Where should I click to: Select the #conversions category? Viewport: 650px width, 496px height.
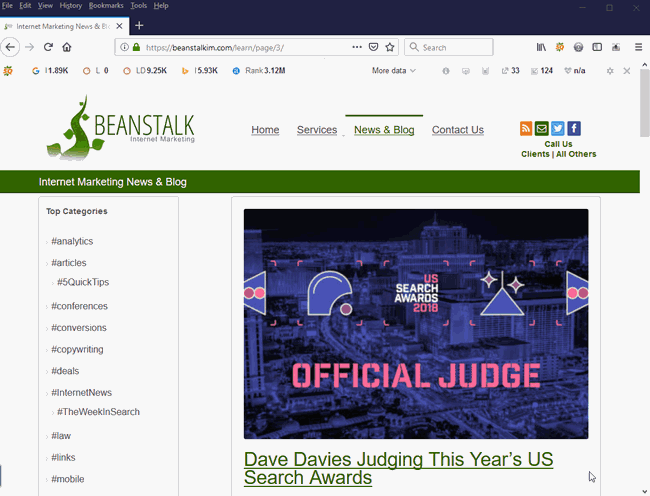click(79, 328)
